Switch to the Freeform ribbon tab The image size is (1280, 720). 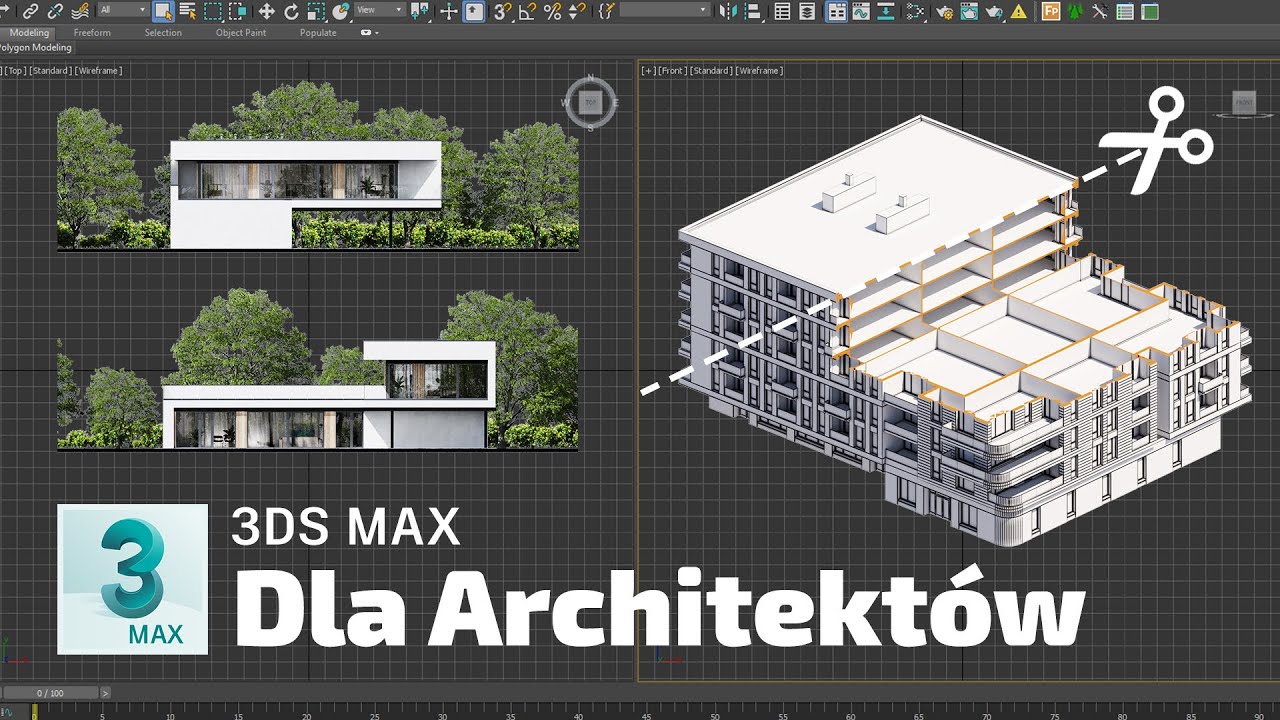click(x=92, y=33)
